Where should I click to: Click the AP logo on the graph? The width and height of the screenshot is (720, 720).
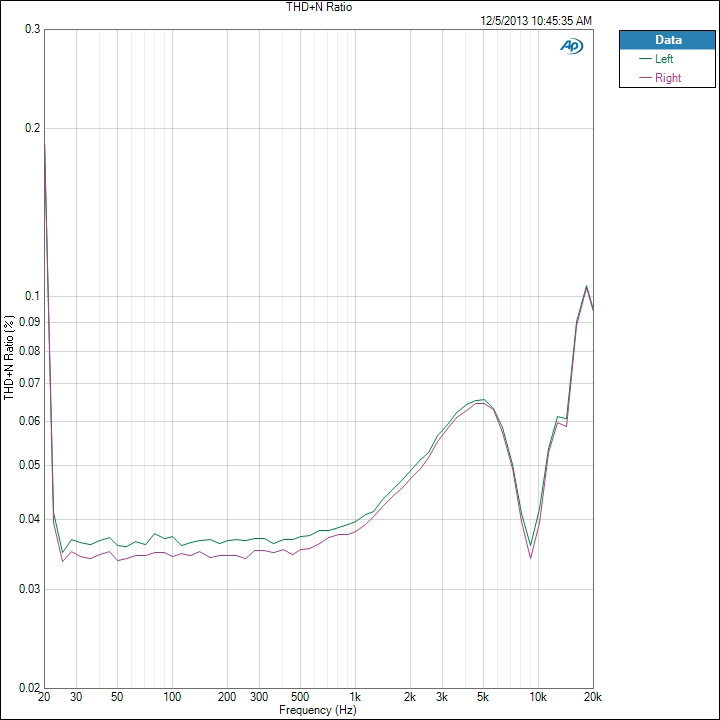click(x=572, y=46)
